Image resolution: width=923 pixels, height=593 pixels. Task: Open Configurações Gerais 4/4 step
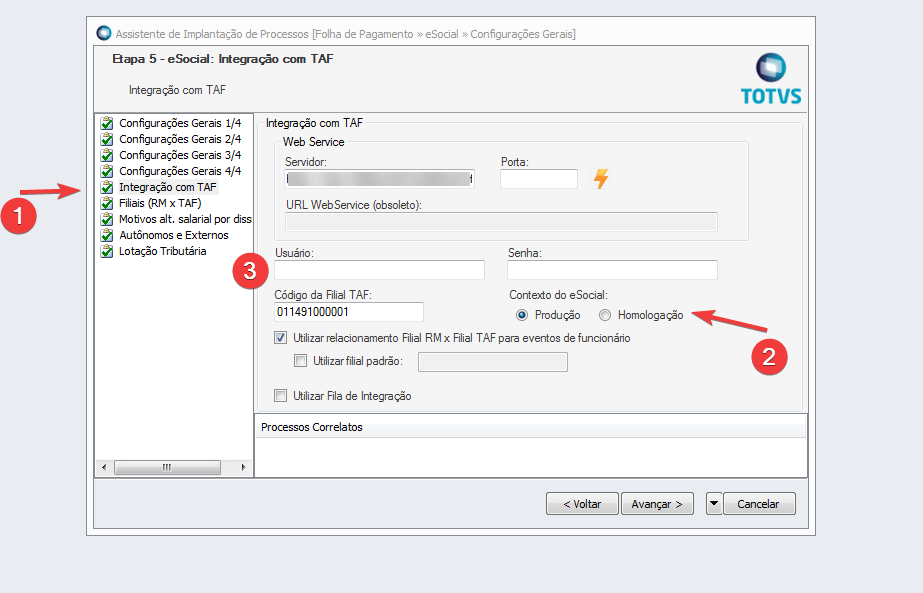click(180, 171)
